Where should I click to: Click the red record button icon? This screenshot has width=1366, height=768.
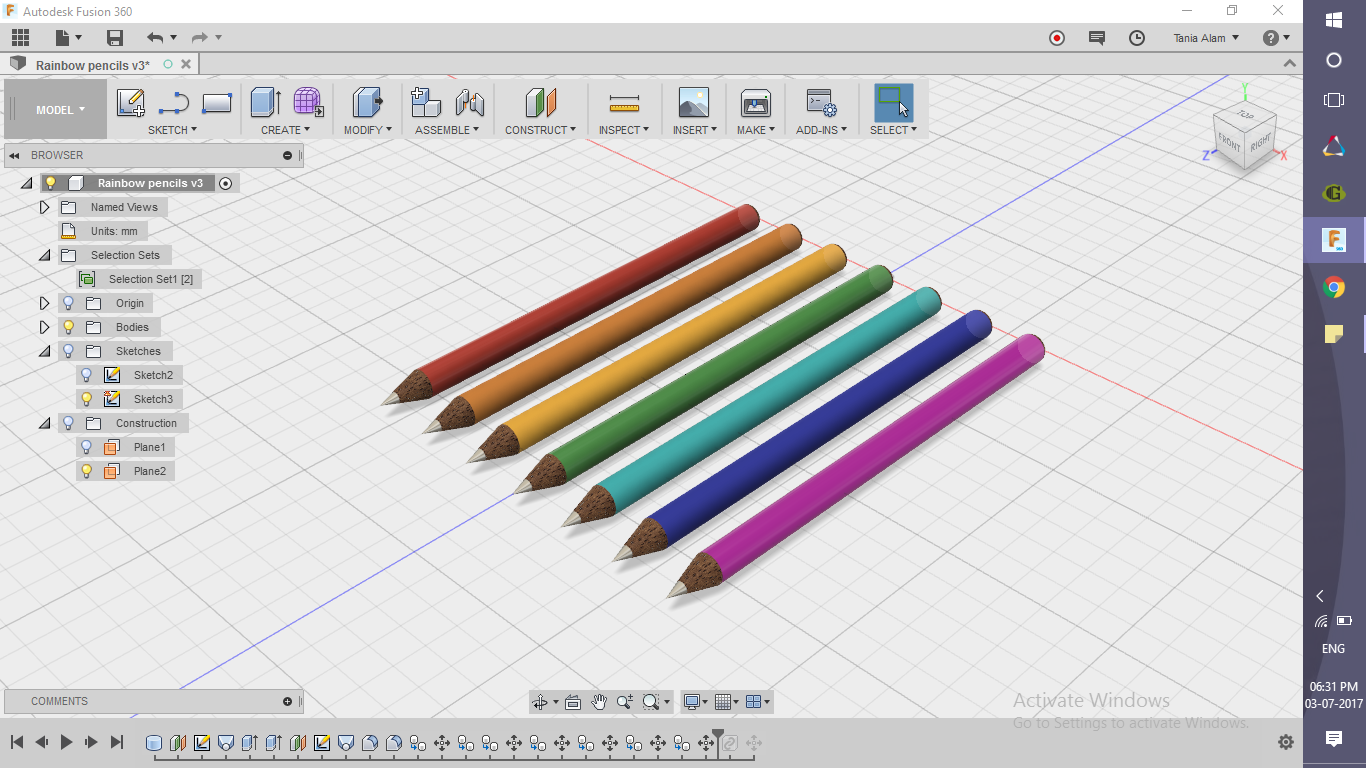[x=1057, y=38]
